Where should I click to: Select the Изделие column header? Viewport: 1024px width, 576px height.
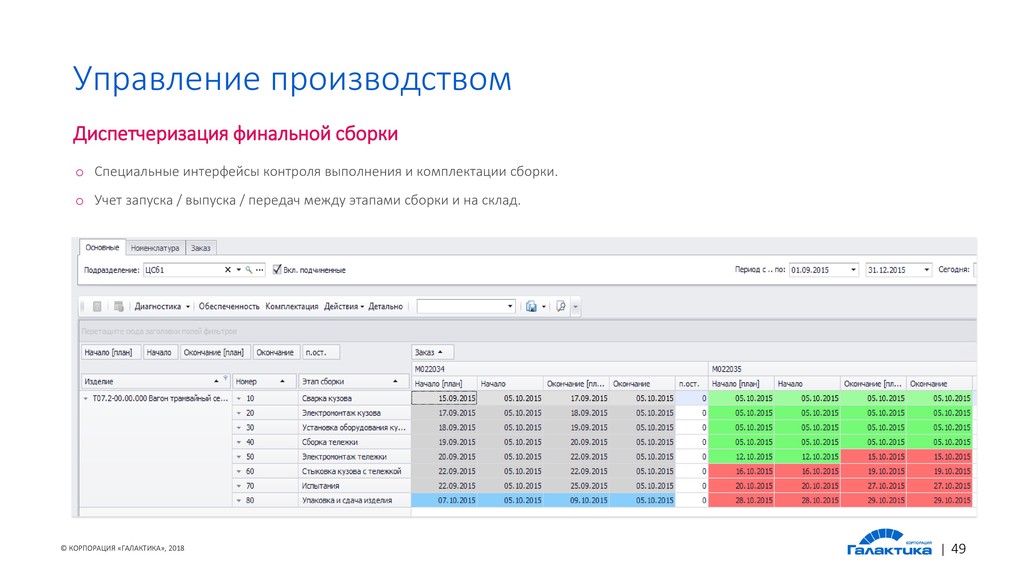[x=155, y=381]
